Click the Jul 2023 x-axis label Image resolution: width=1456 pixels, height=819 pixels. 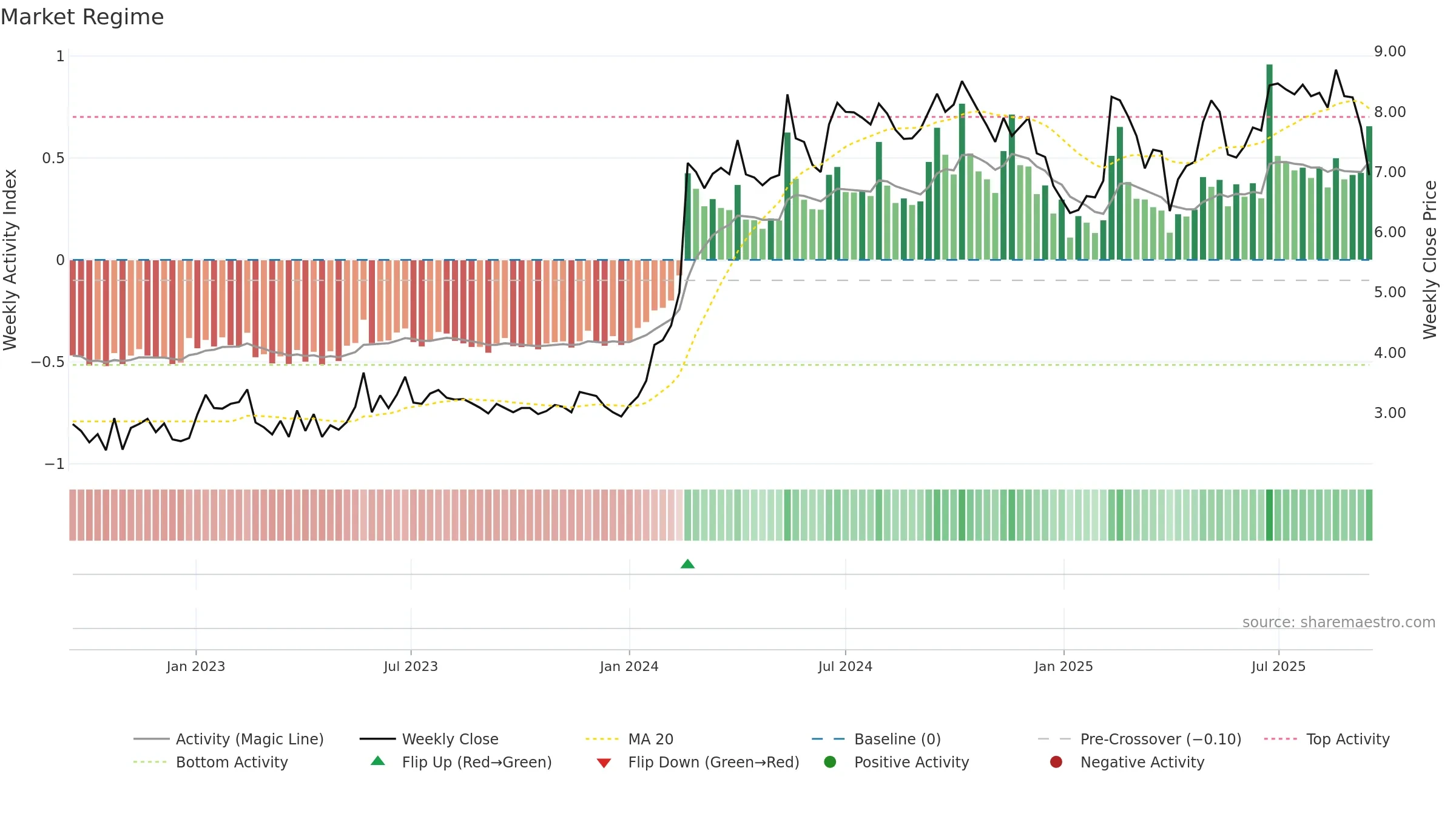pos(411,666)
